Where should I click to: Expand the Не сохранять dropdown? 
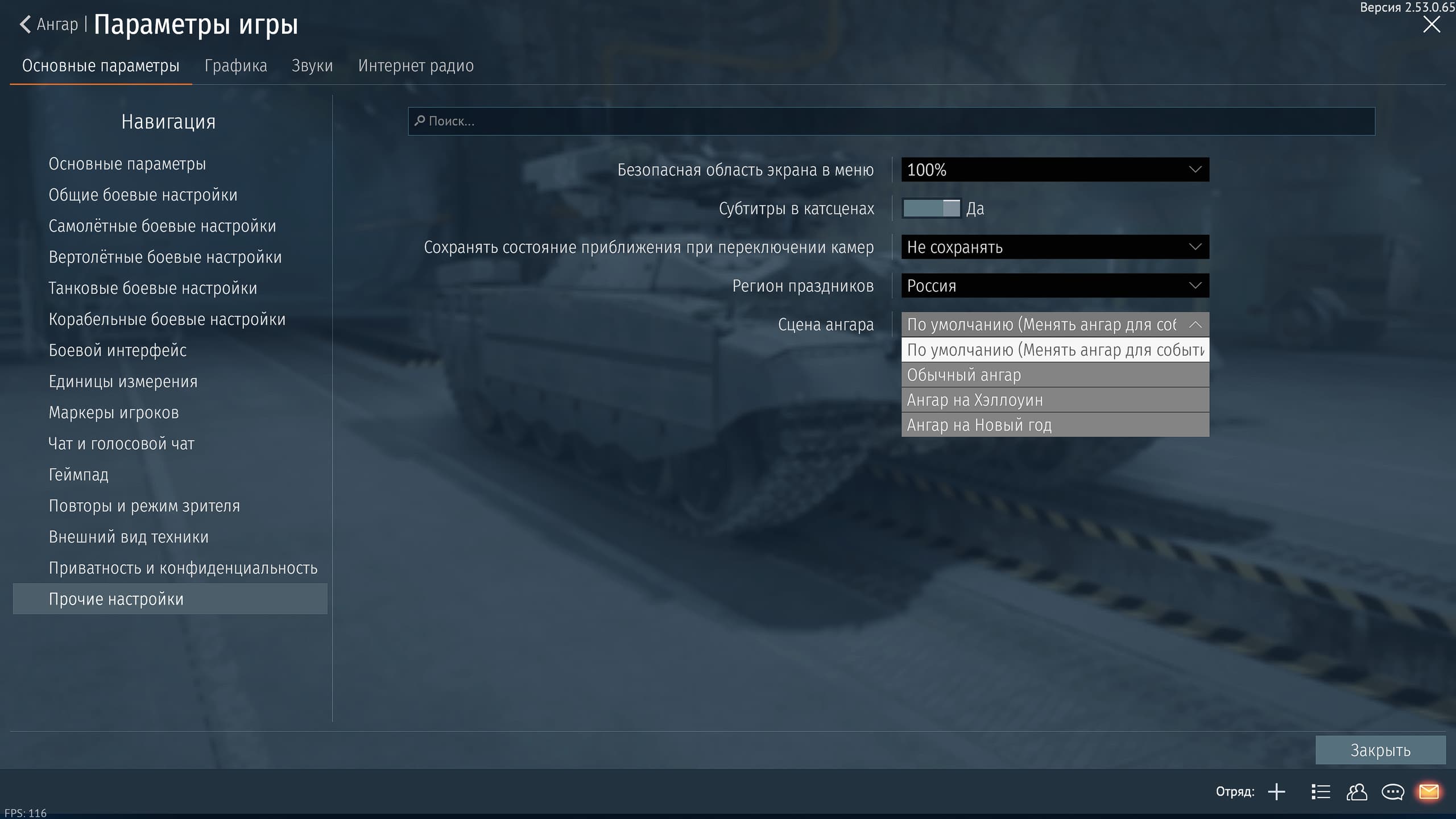click(1055, 247)
